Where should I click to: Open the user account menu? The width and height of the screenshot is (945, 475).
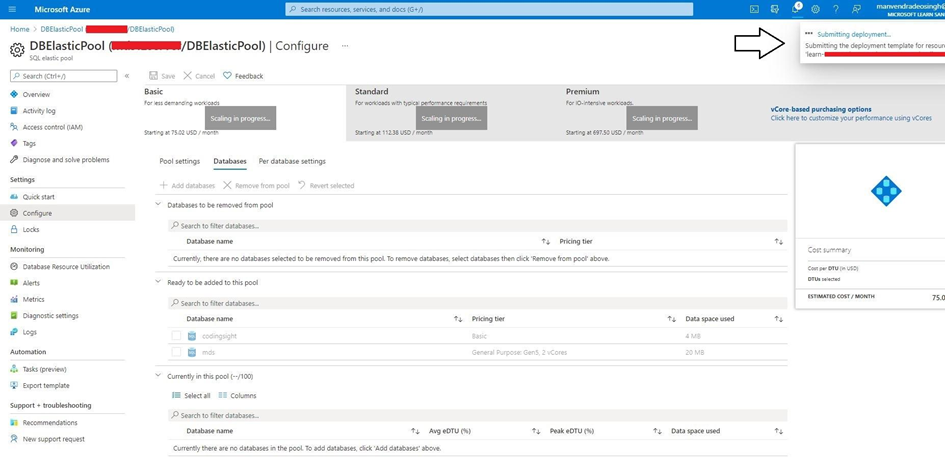912,10
